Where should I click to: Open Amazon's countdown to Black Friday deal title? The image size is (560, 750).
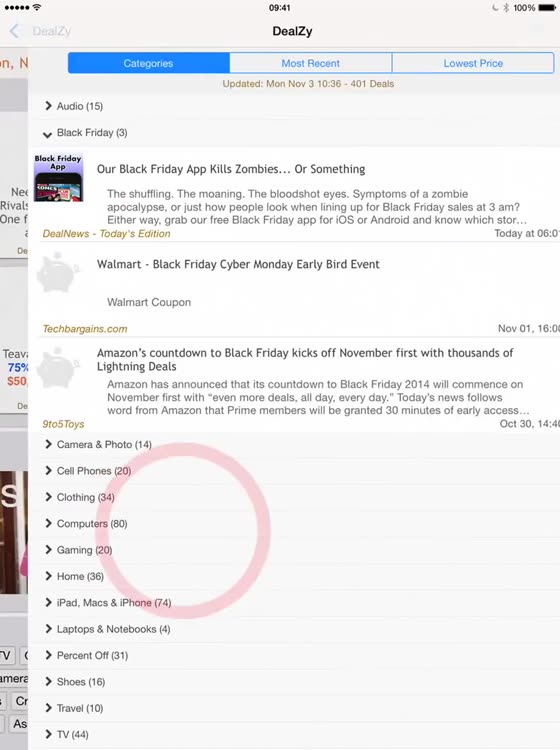pyautogui.click(x=305, y=359)
